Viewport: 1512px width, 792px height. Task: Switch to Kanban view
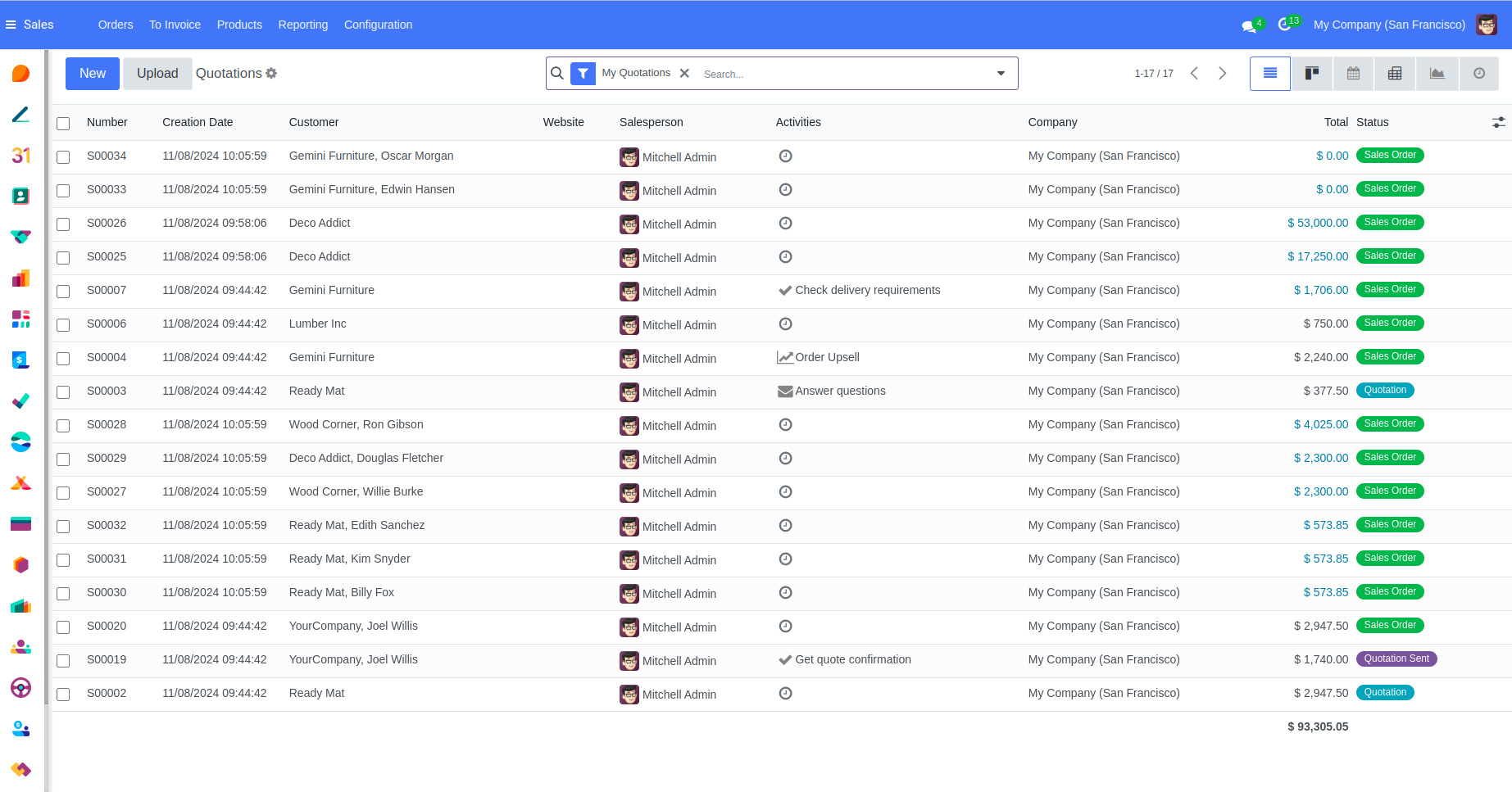tap(1311, 74)
